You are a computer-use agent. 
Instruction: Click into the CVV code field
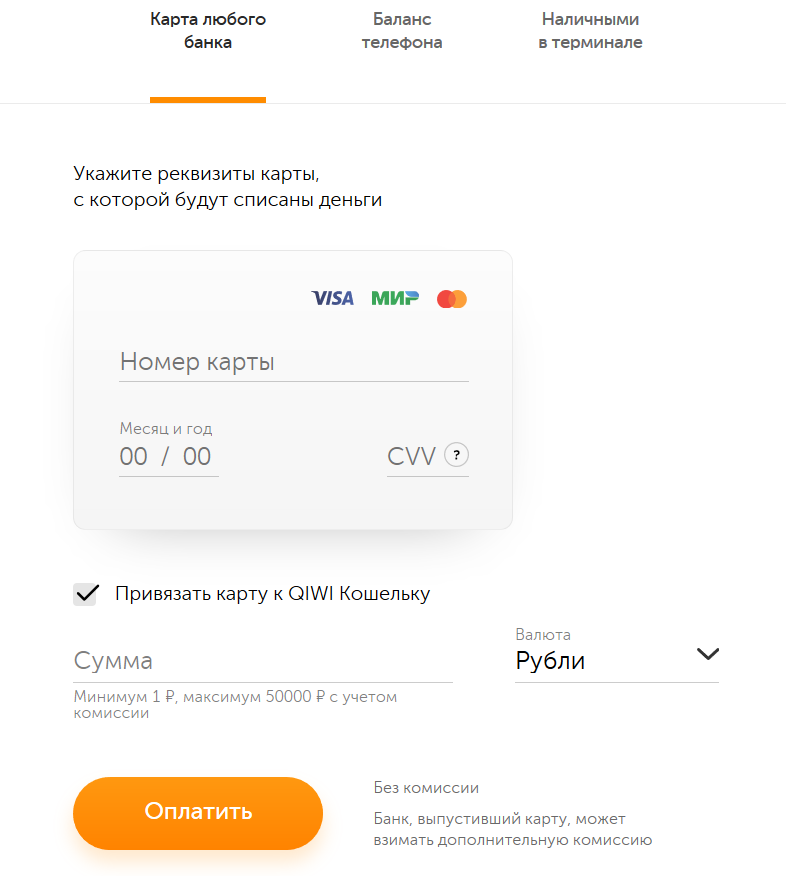point(412,457)
